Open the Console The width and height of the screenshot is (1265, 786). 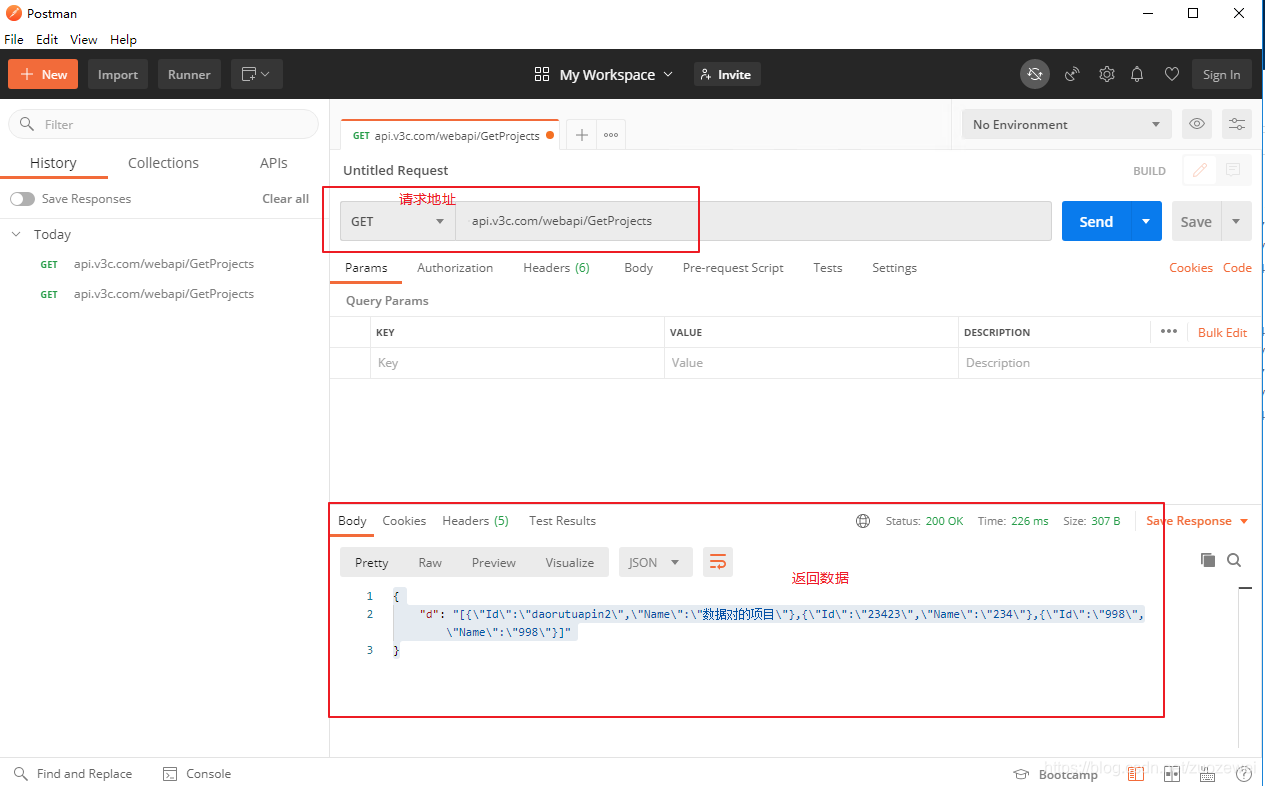(x=197, y=774)
